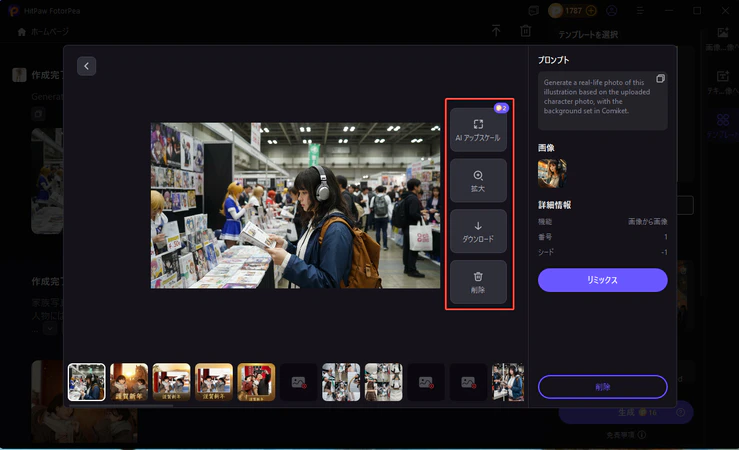Click the trash icon in top toolbar
This screenshot has width=739, height=450.
(x=526, y=31)
